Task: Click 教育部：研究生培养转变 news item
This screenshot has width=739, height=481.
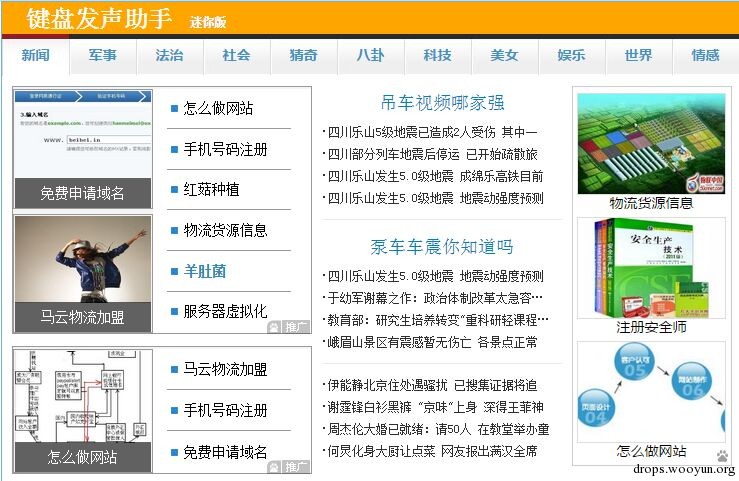Action: [436, 320]
